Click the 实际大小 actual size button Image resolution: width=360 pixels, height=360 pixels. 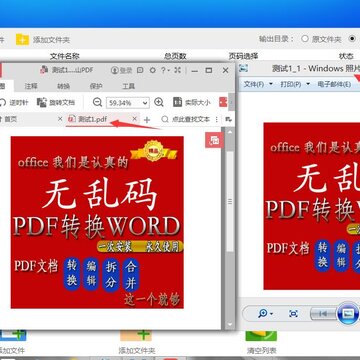click(192, 103)
